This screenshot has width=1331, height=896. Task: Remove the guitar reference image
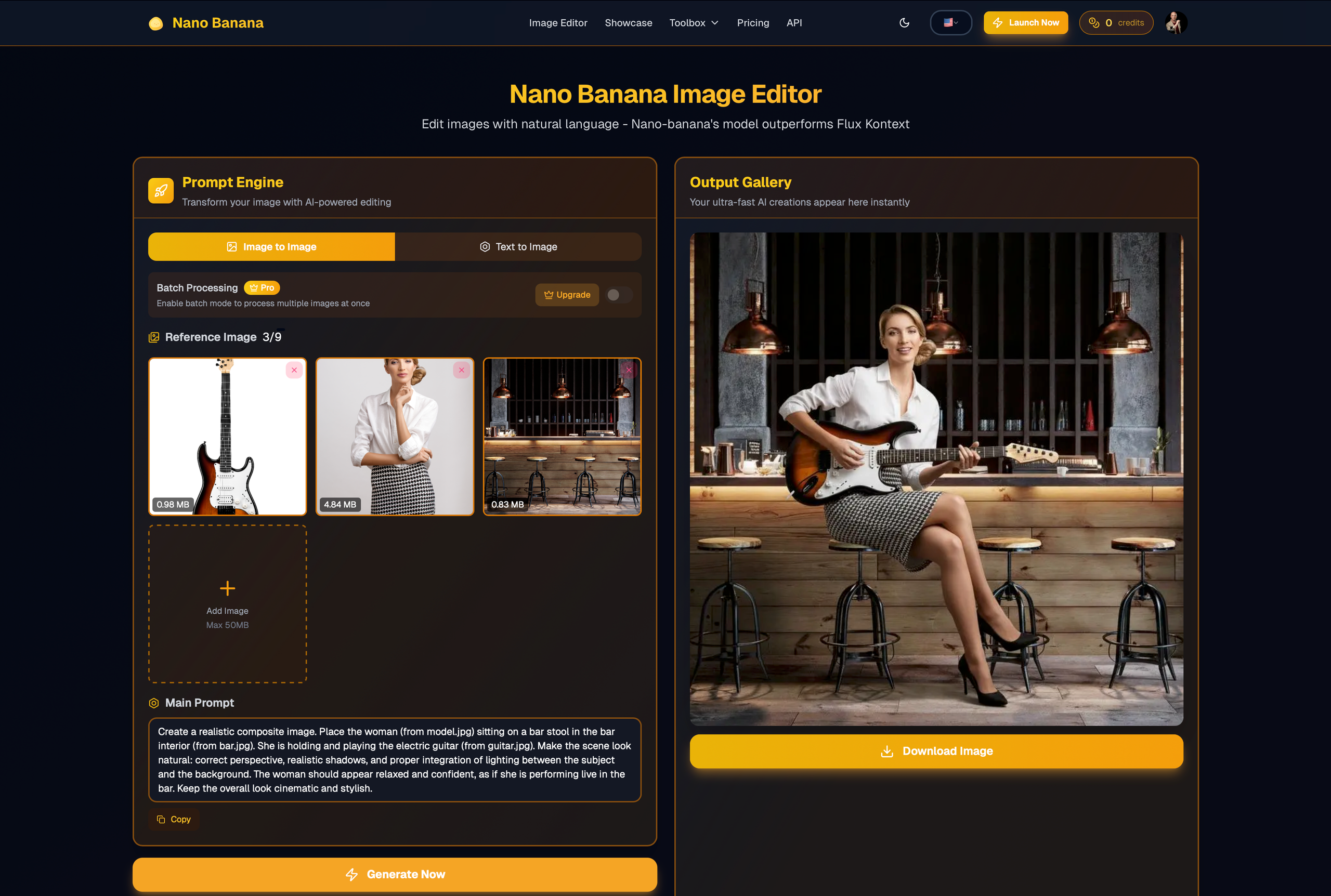tap(294, 370)
